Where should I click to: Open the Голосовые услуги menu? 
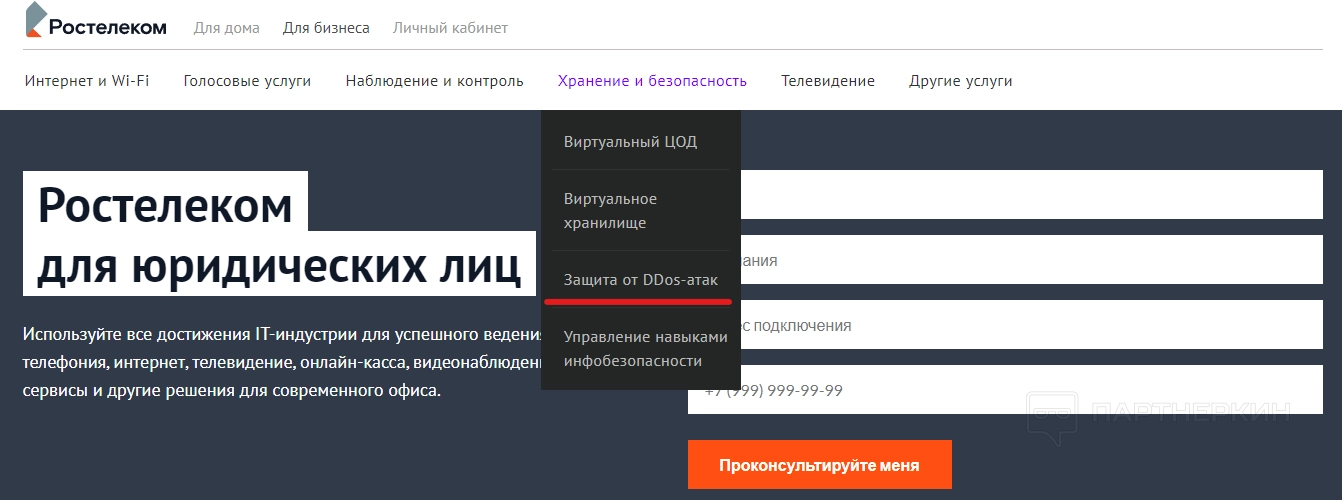coord(247,81)
